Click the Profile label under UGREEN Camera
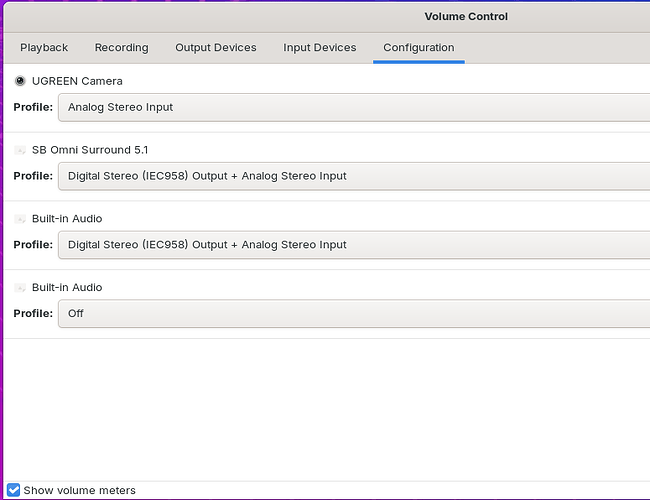 pos(33,107)
